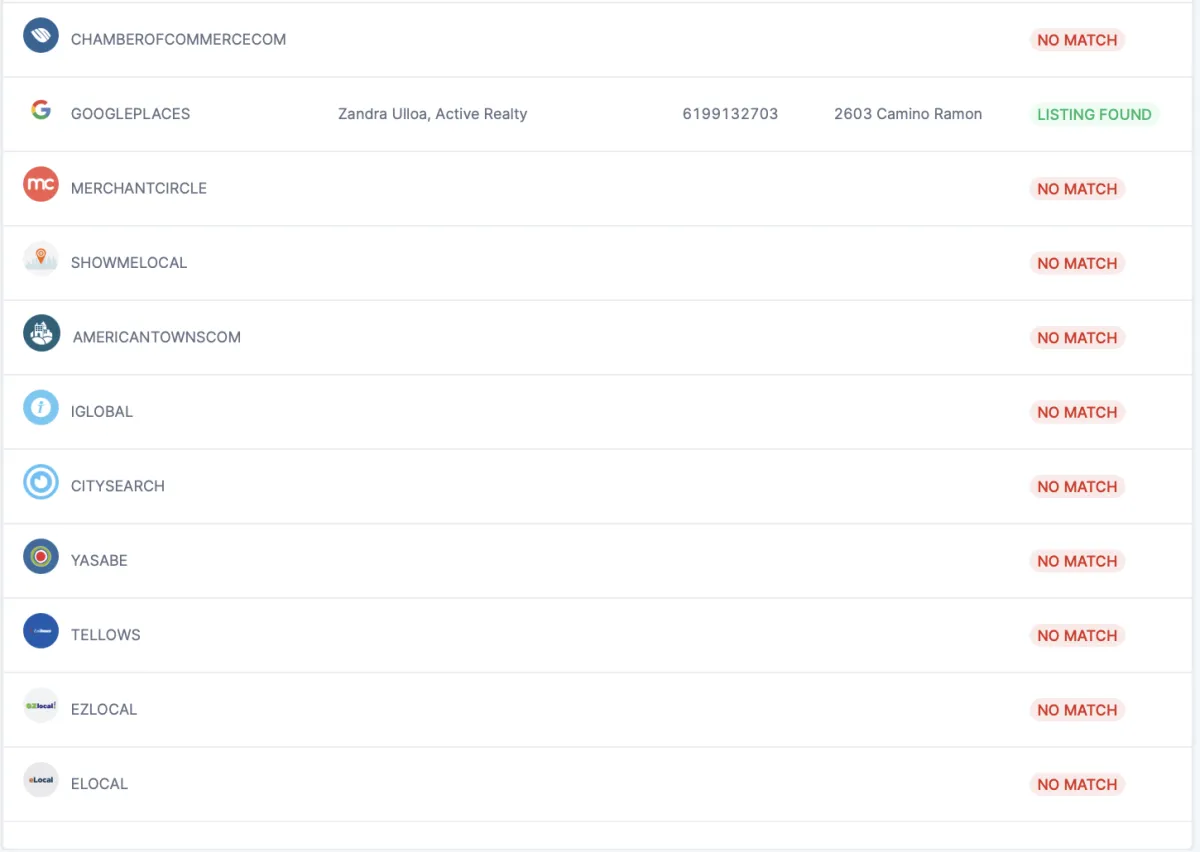Click the Google Places G logo
The image size is (1200, 852).
[41, 110]
